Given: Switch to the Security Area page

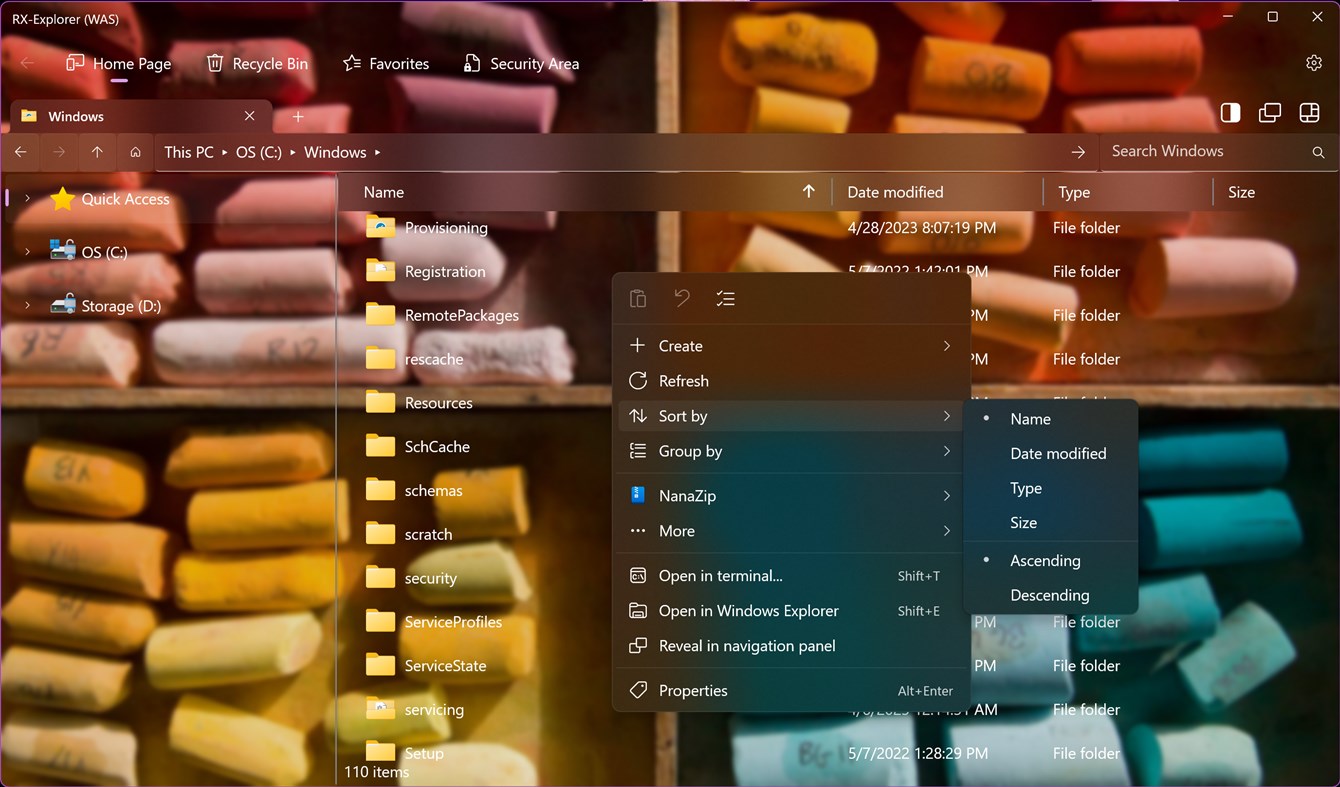Looking at the screenshot, I should click(521, 63).
